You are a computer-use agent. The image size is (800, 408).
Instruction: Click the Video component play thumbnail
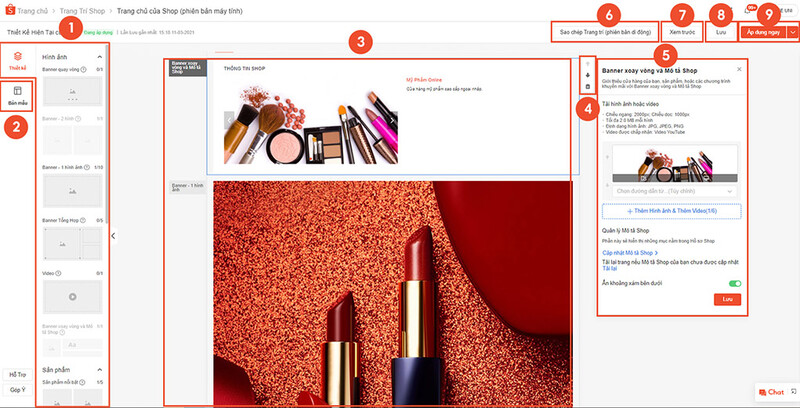[72, 297]
